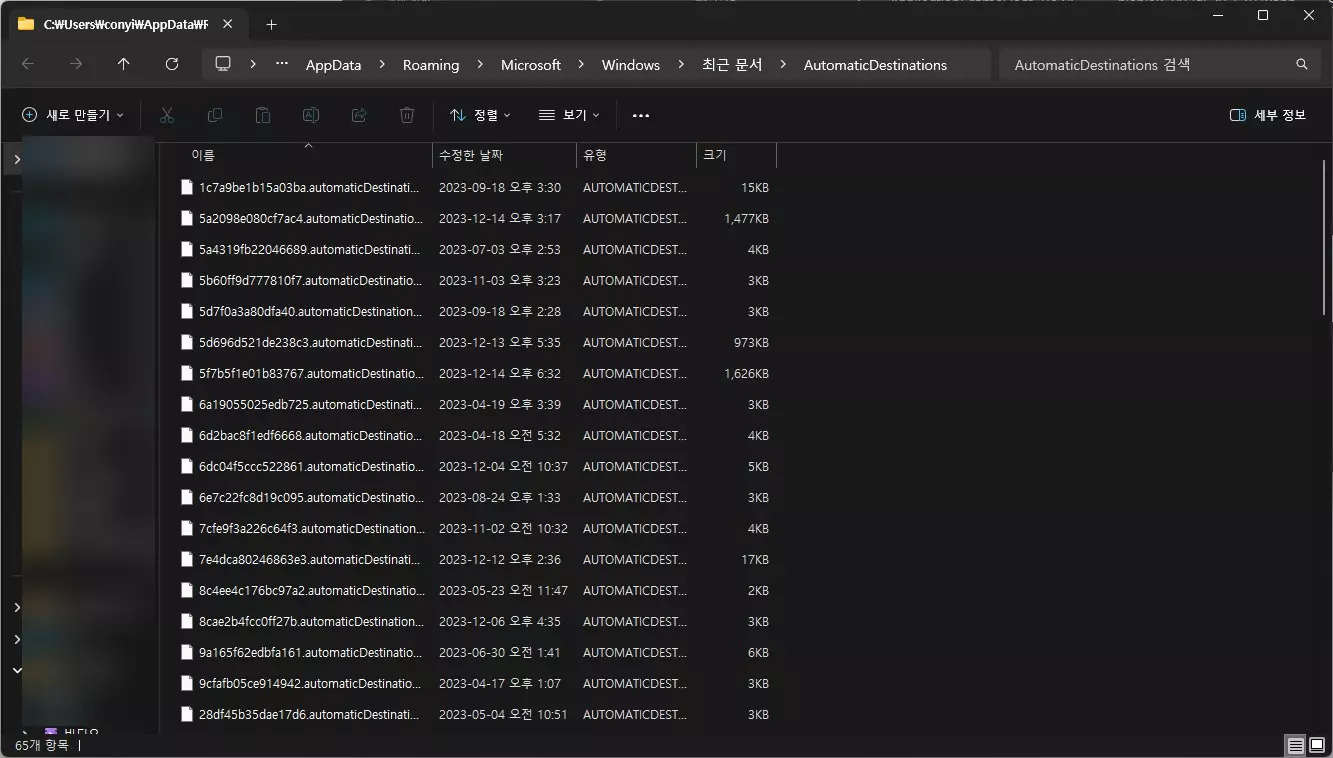Sort by 유형 column header
The width and height of the screenshot is (1333, 758).
tap(636, 155)
